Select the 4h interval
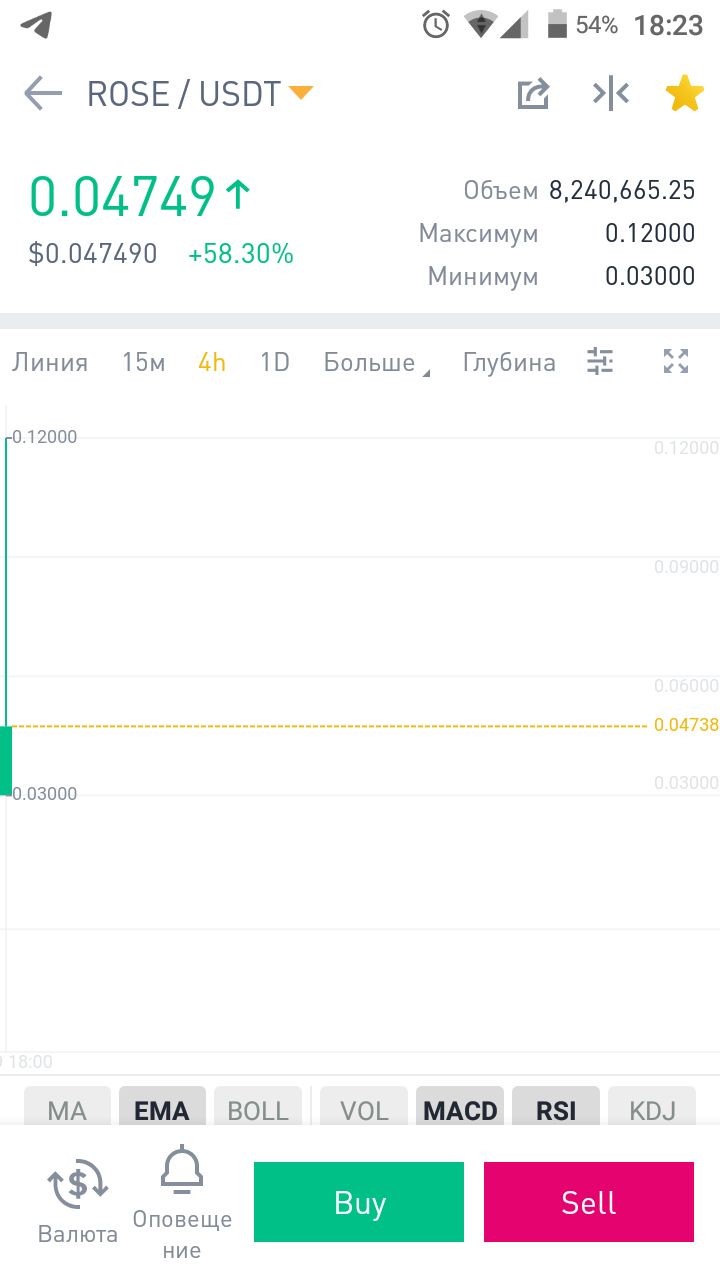Image resolution: width=720 pixels, height=1280 pixels. tap(212, 362)
